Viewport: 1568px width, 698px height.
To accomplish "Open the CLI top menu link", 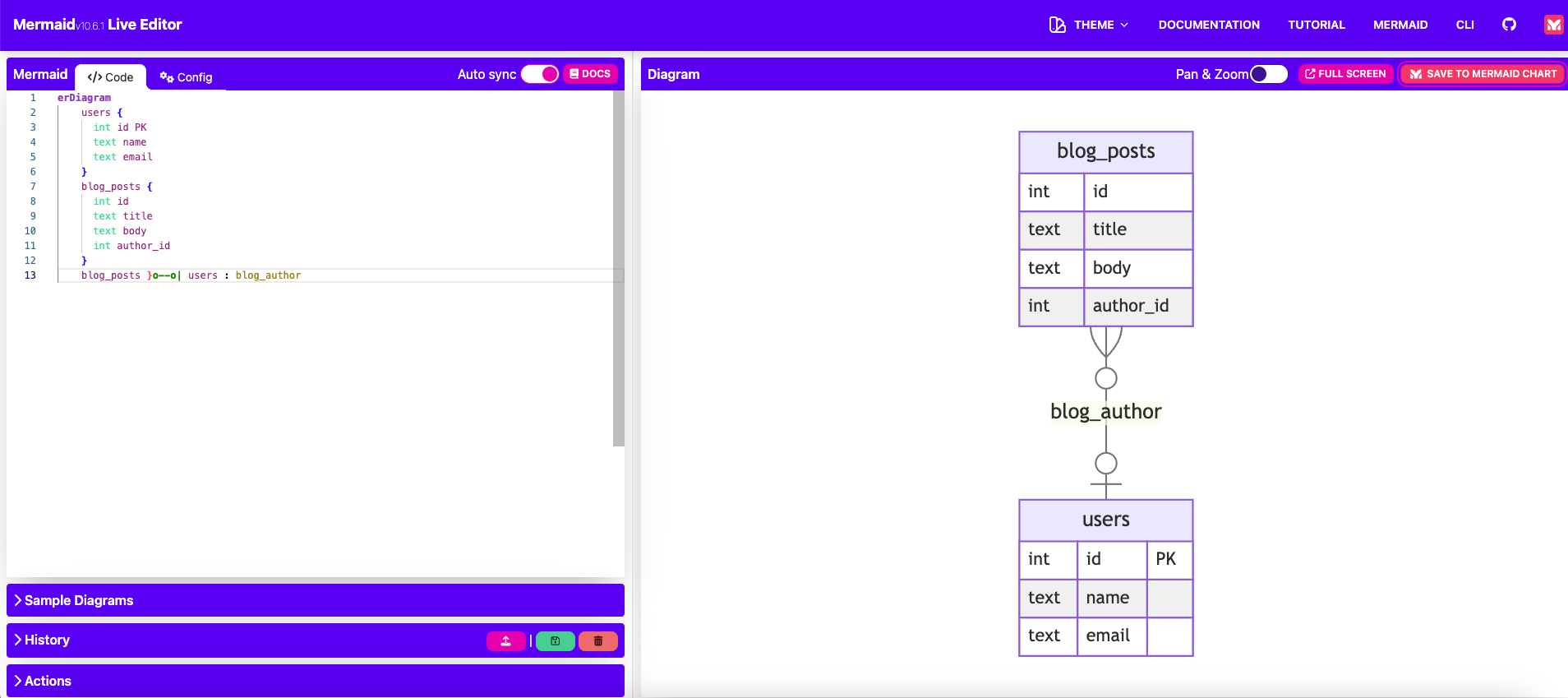I will click(x=1465, y=25).
